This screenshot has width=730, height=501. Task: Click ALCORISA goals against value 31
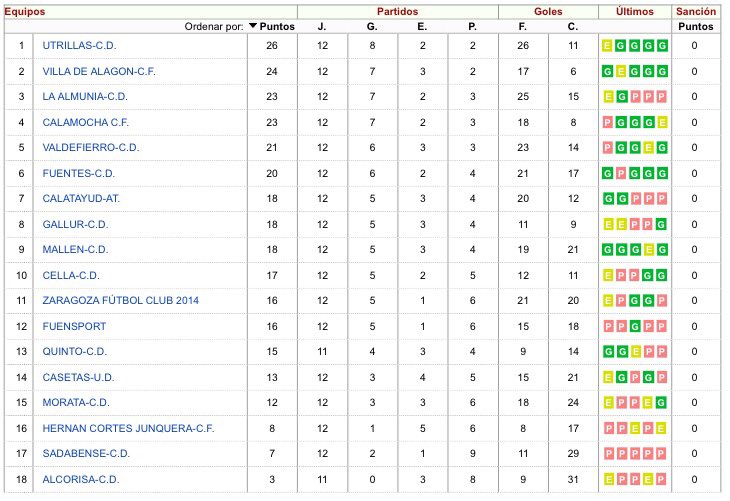(x=573, y=480)
